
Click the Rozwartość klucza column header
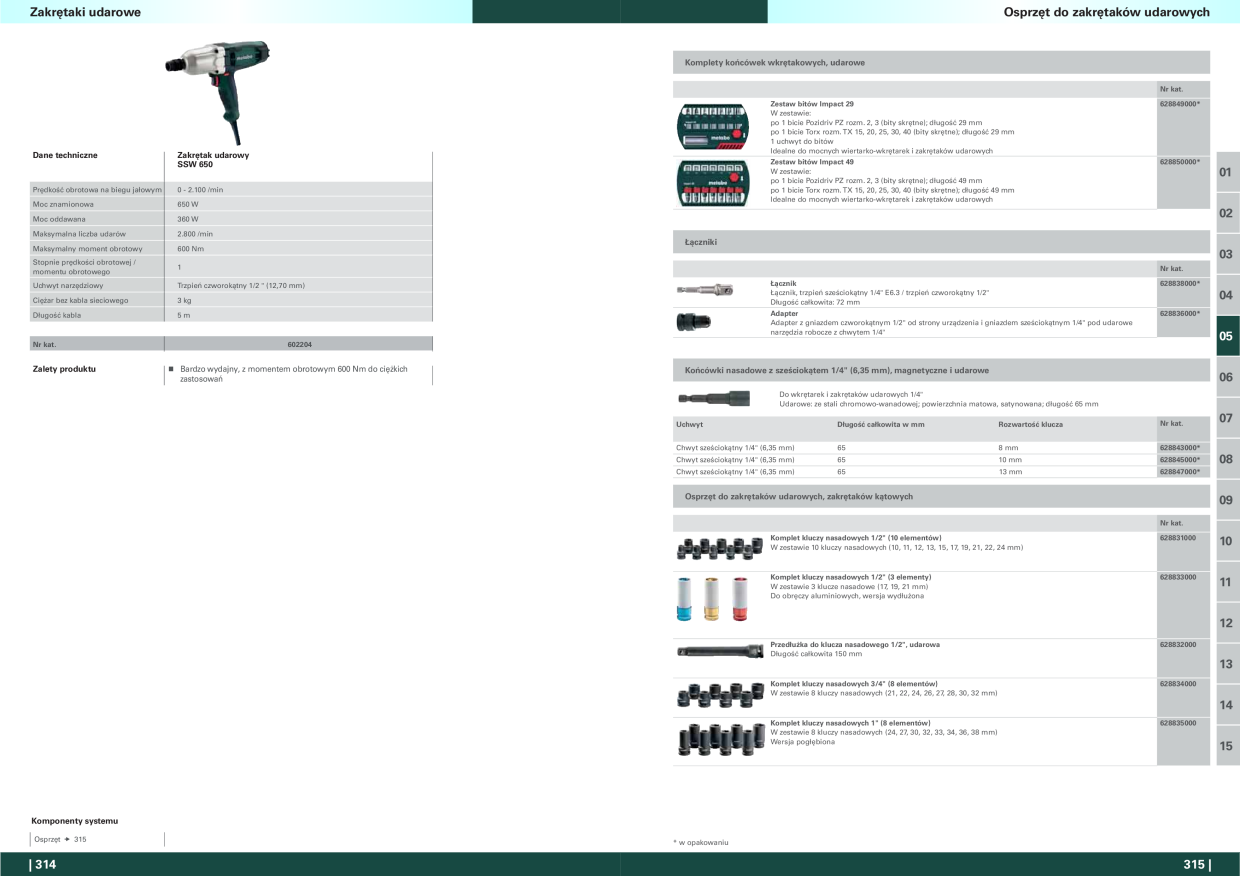[x=1030, y=424]
